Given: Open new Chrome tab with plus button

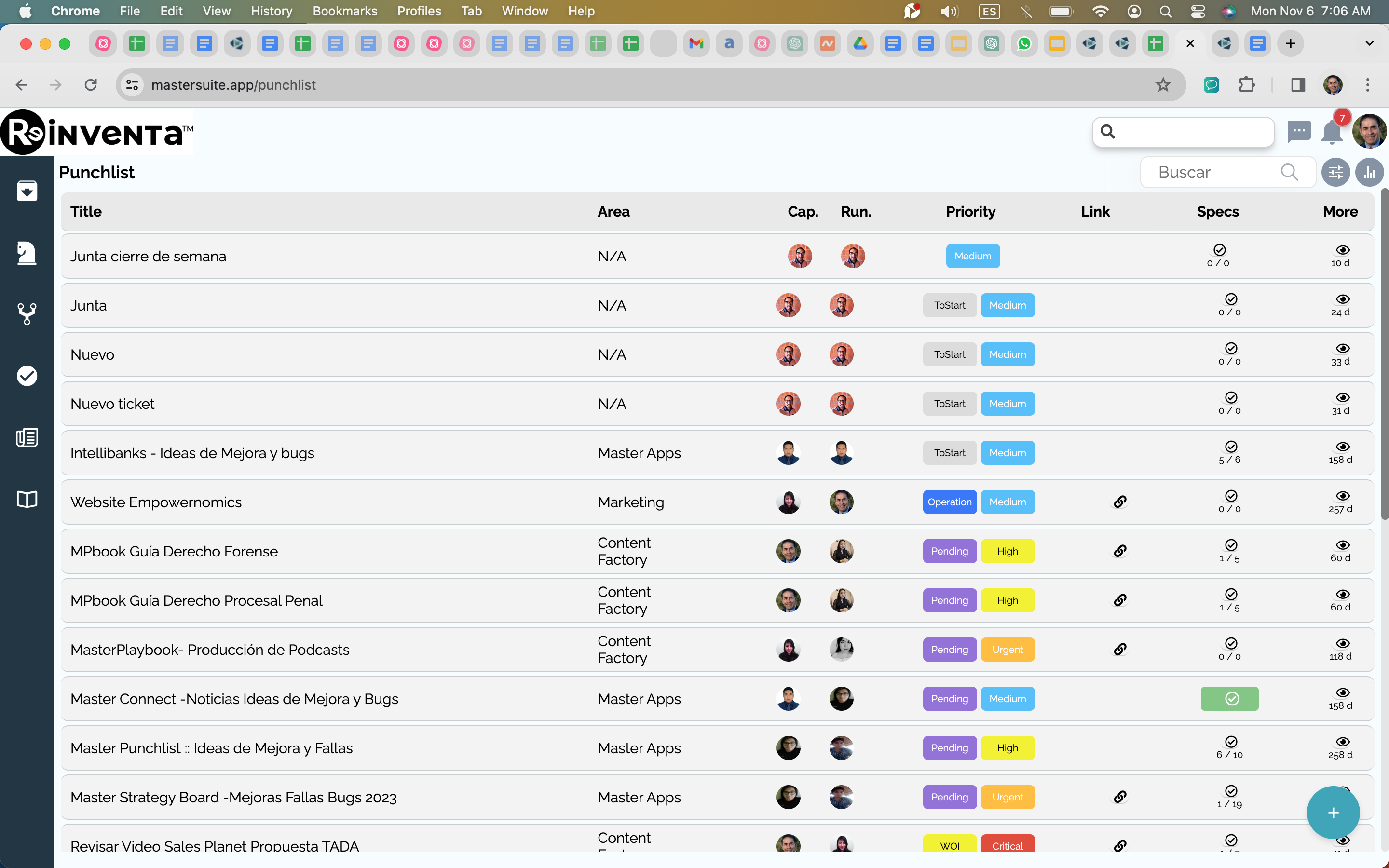Looking at the screenshot, I should 1290,43.
